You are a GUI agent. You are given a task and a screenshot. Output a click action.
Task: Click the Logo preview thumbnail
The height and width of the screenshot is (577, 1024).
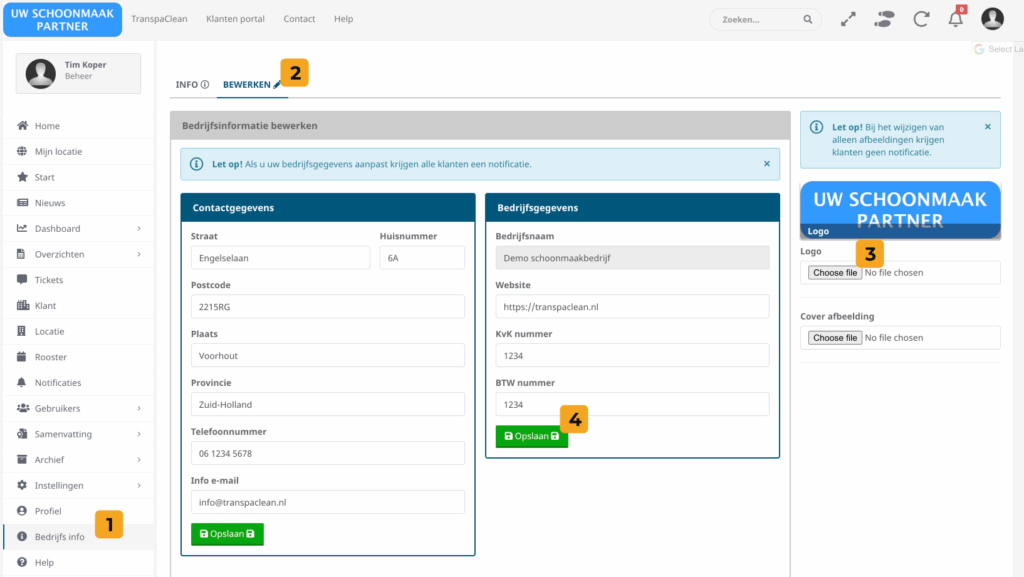point(900,210)
